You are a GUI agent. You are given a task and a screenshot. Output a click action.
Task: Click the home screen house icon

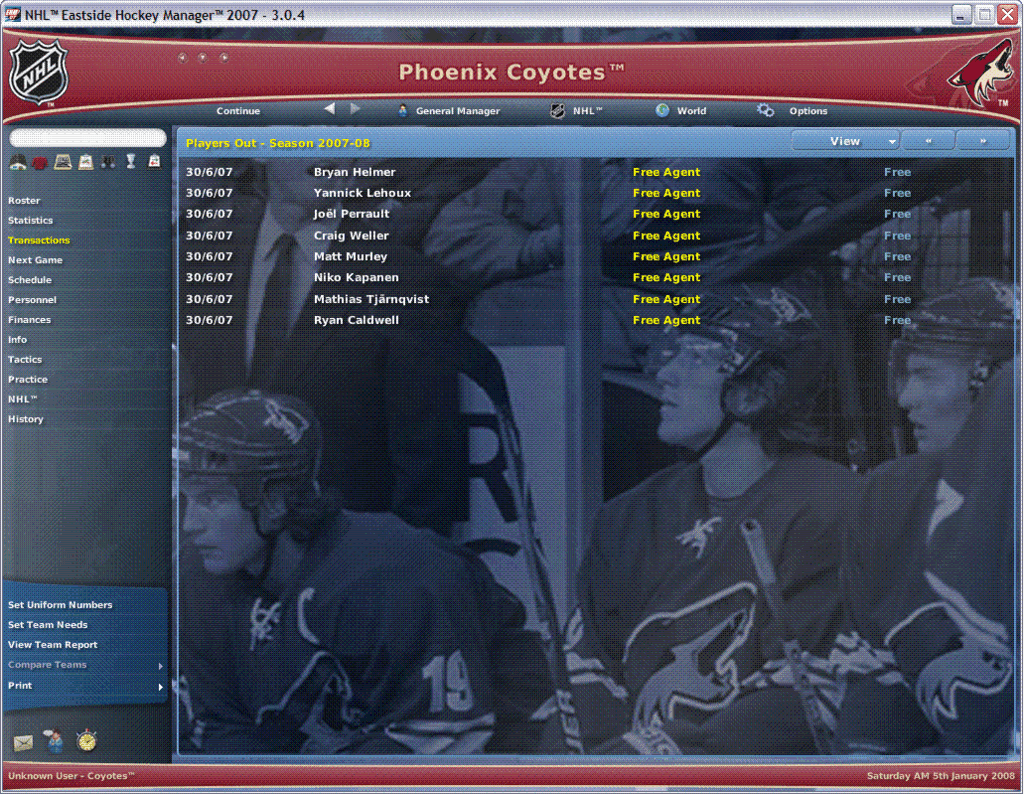pyautogui.click(x=18, y=162)
